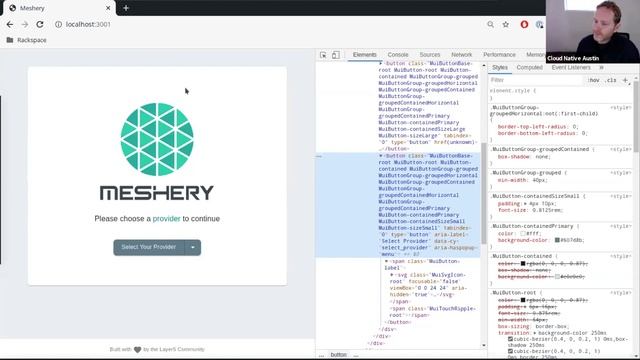Open the Sources tab in DevTools
640x360 pixels.
[430, 55]
